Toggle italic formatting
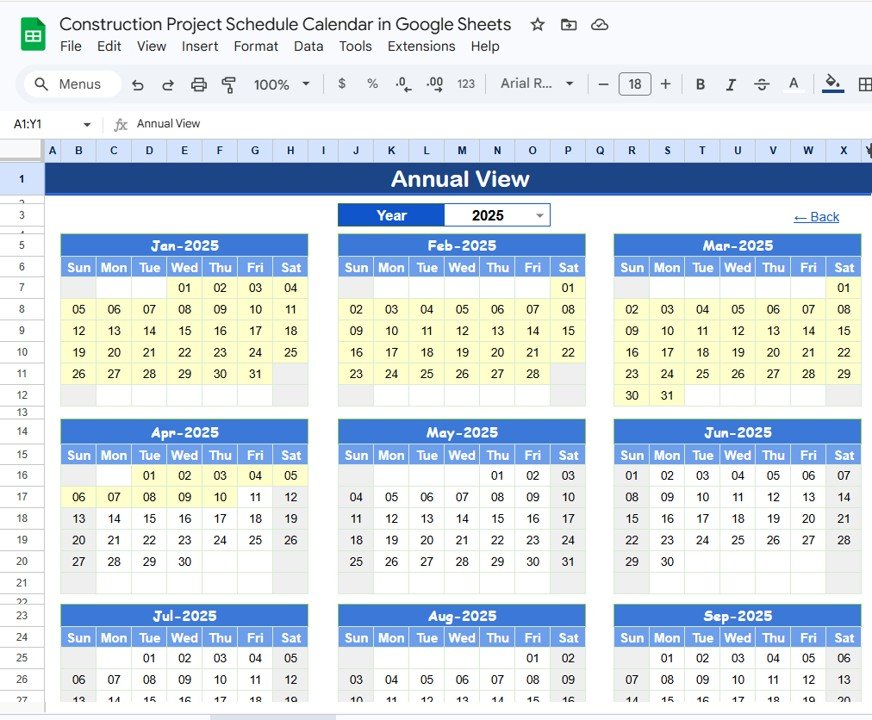 coord(729,84)
